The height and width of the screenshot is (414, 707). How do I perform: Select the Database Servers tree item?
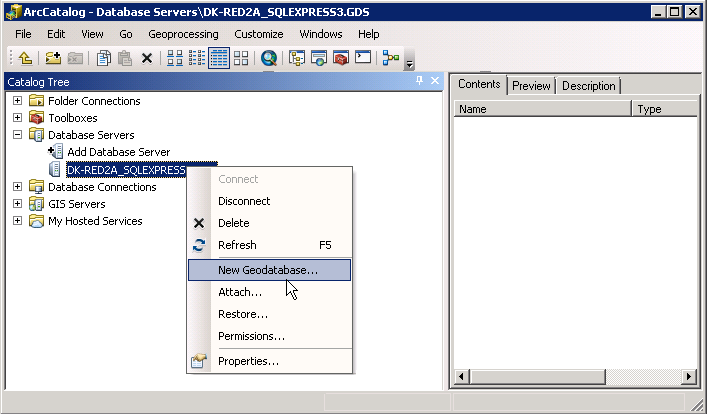(x=91, y=135)
